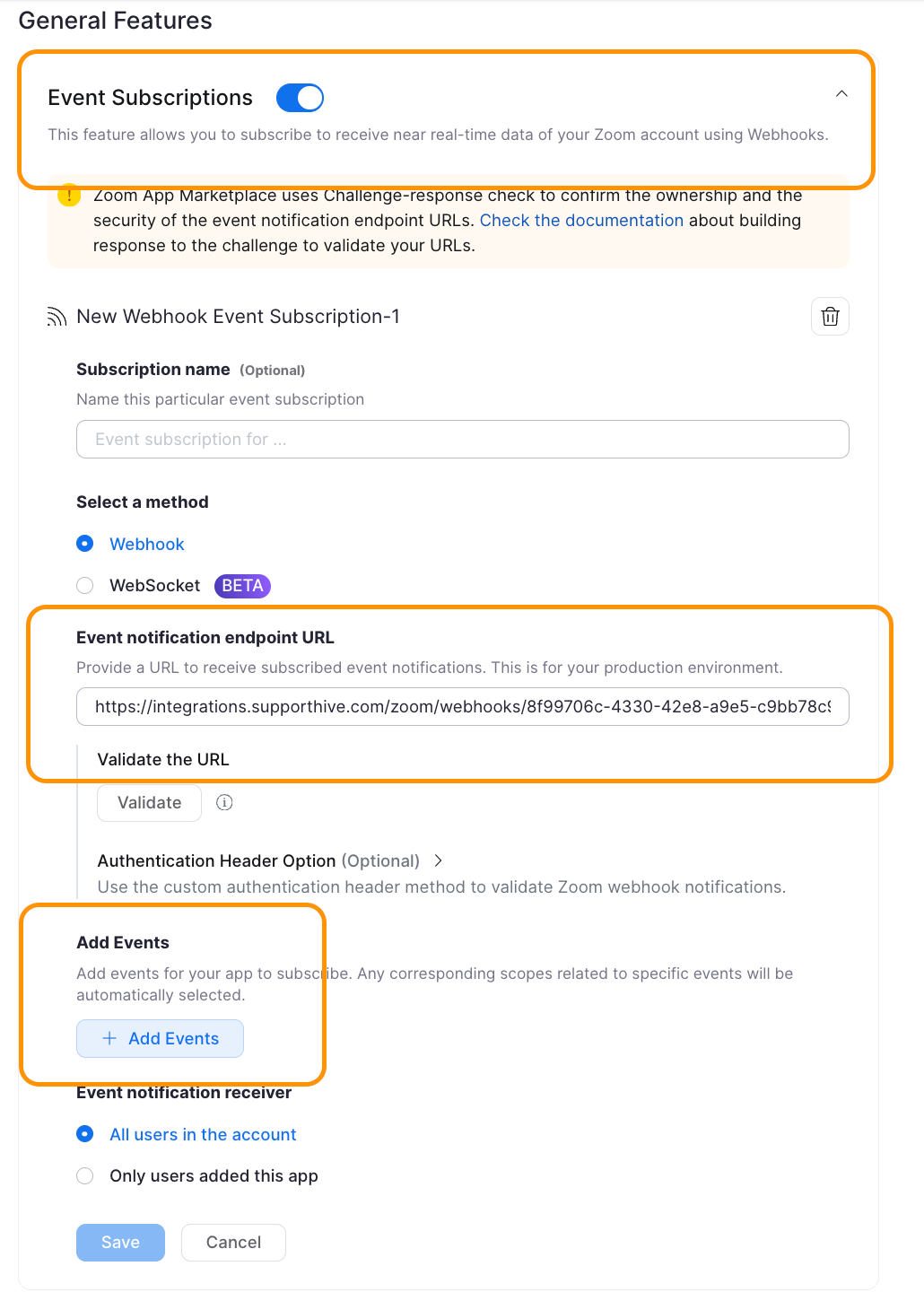
Task: Click the Add Events button
Action: pos(160,1038)
